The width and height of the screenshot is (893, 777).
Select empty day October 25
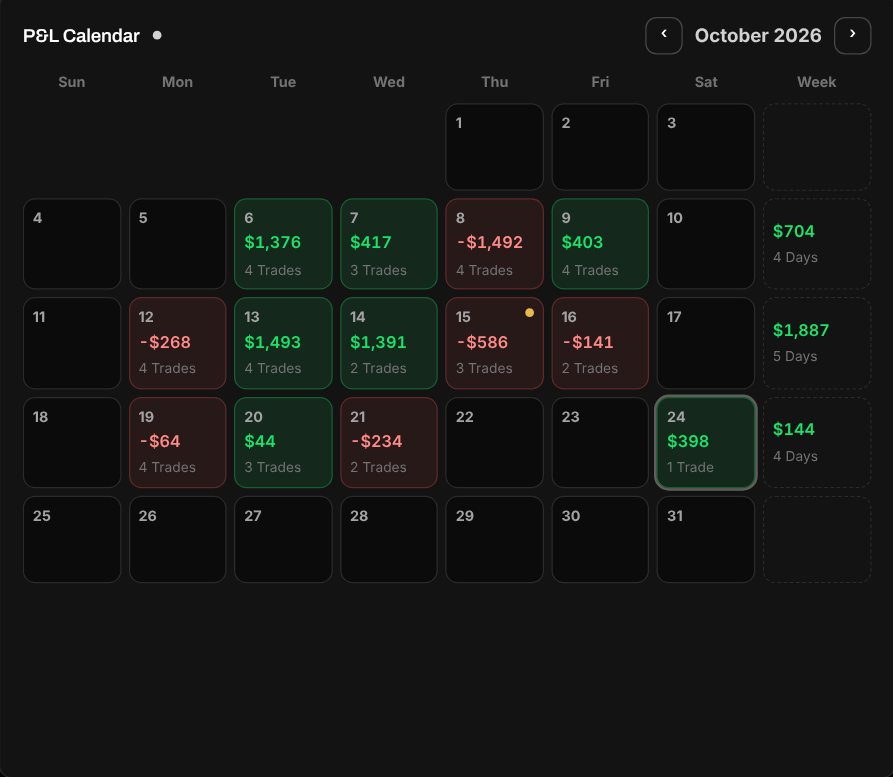coord(72,539)
